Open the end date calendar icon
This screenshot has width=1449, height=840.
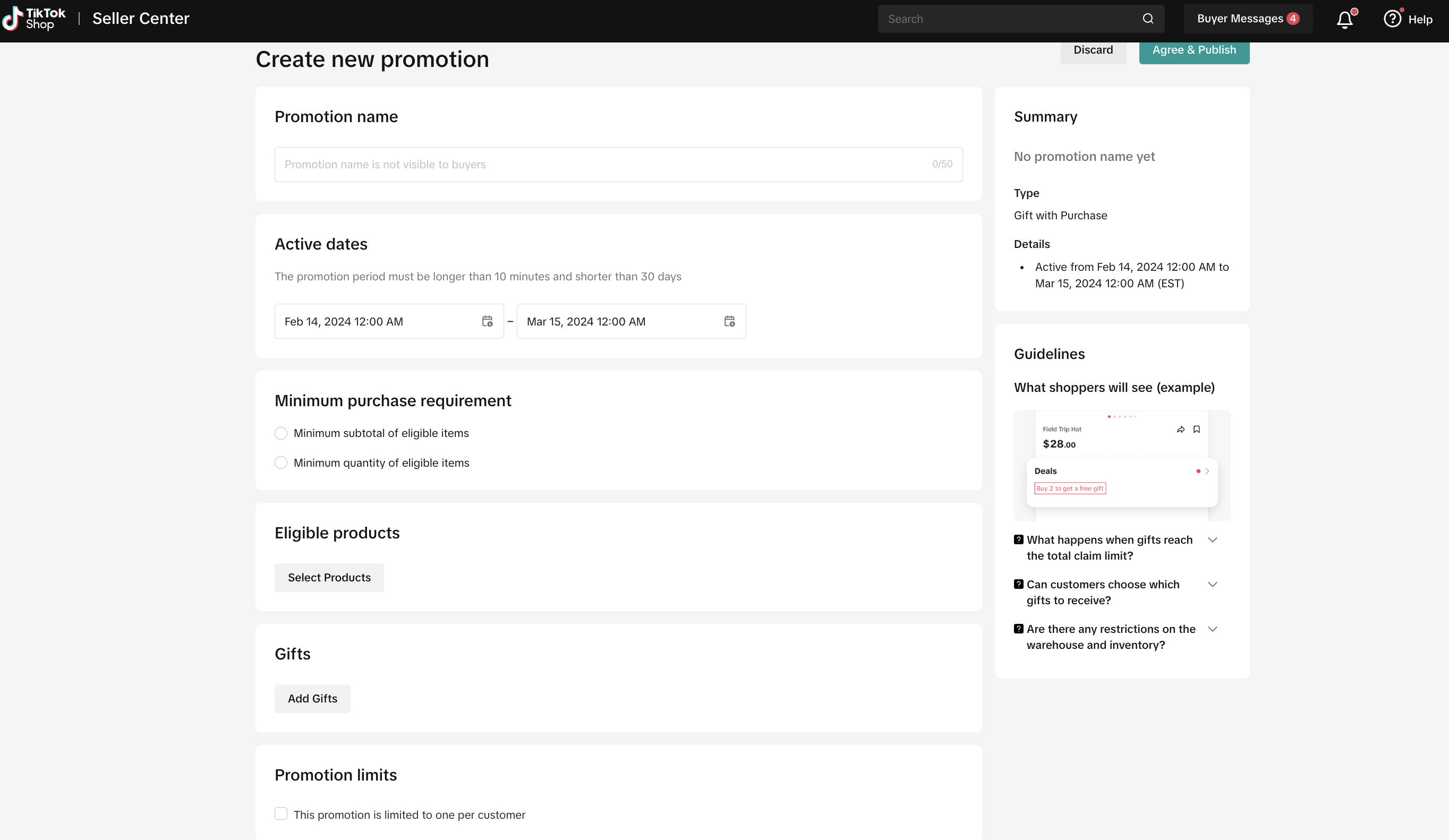pos(729,321)
